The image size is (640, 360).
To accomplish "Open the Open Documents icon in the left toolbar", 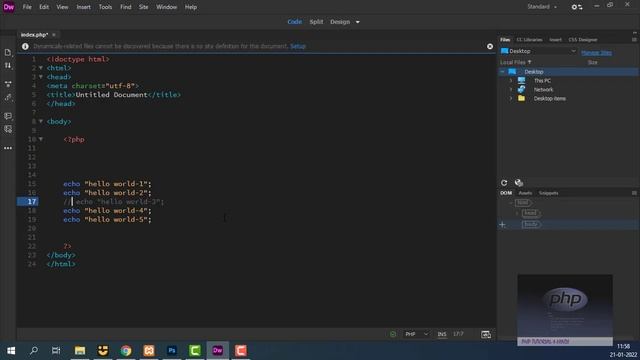I will [x=8, y=52].
